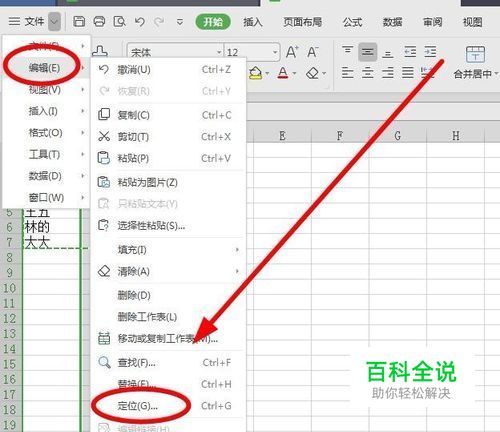The width and height of the screenshot is (500, 432).
Task: Open the 视图(V) submenu in file menu
Action: click(46, 90)
